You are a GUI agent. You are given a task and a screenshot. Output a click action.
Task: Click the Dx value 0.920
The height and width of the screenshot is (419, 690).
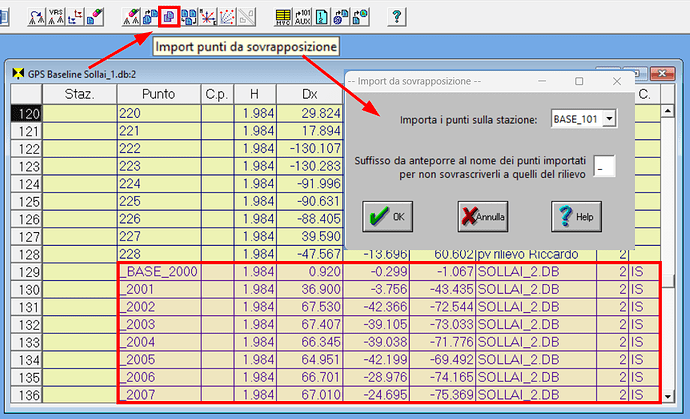coord(310,272)
